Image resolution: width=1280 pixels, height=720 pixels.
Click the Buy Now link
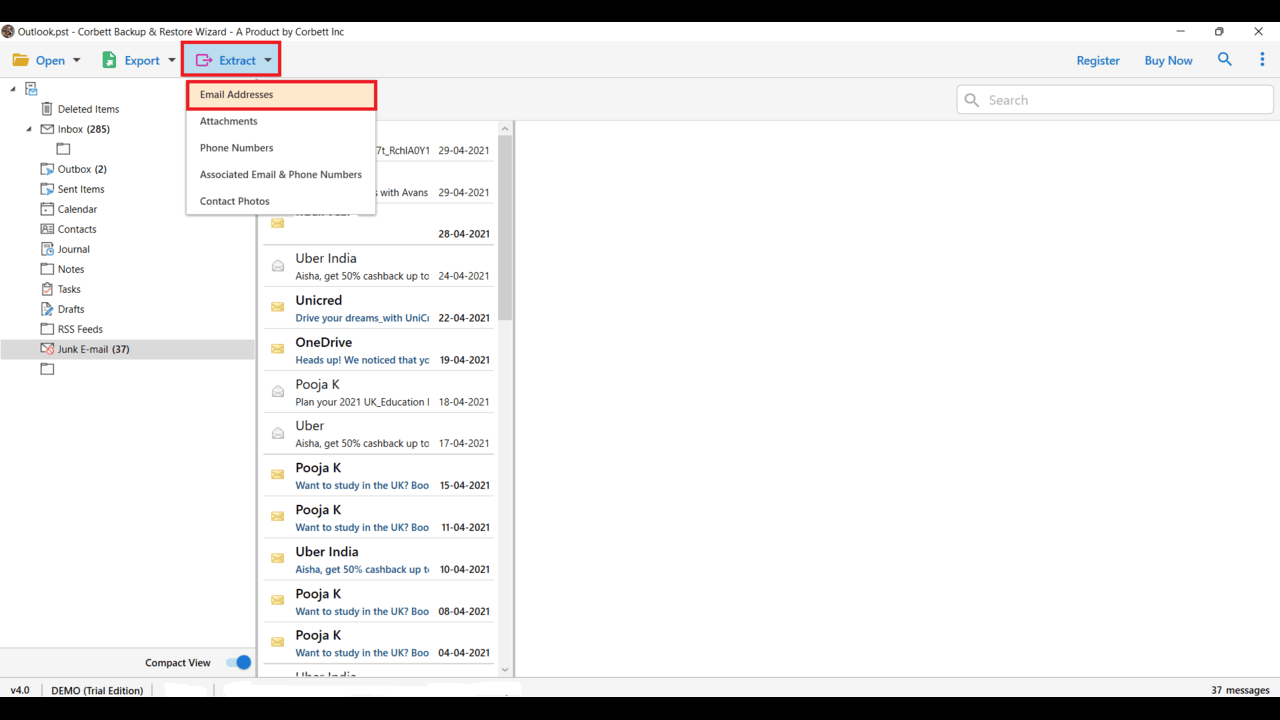point(1168,61)
